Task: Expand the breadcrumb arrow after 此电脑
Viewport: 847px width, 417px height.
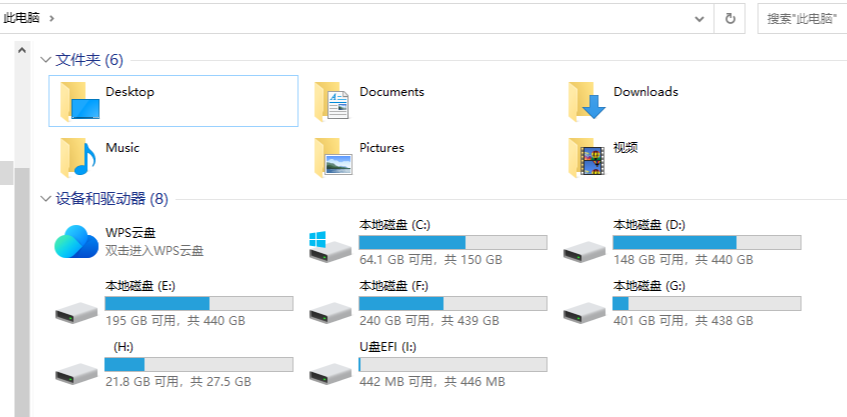Action: click(51, 18)
